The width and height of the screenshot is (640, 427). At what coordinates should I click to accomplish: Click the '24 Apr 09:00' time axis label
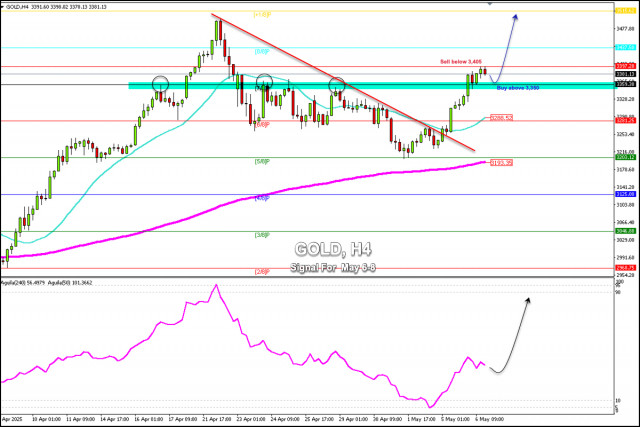click(285, 419)
